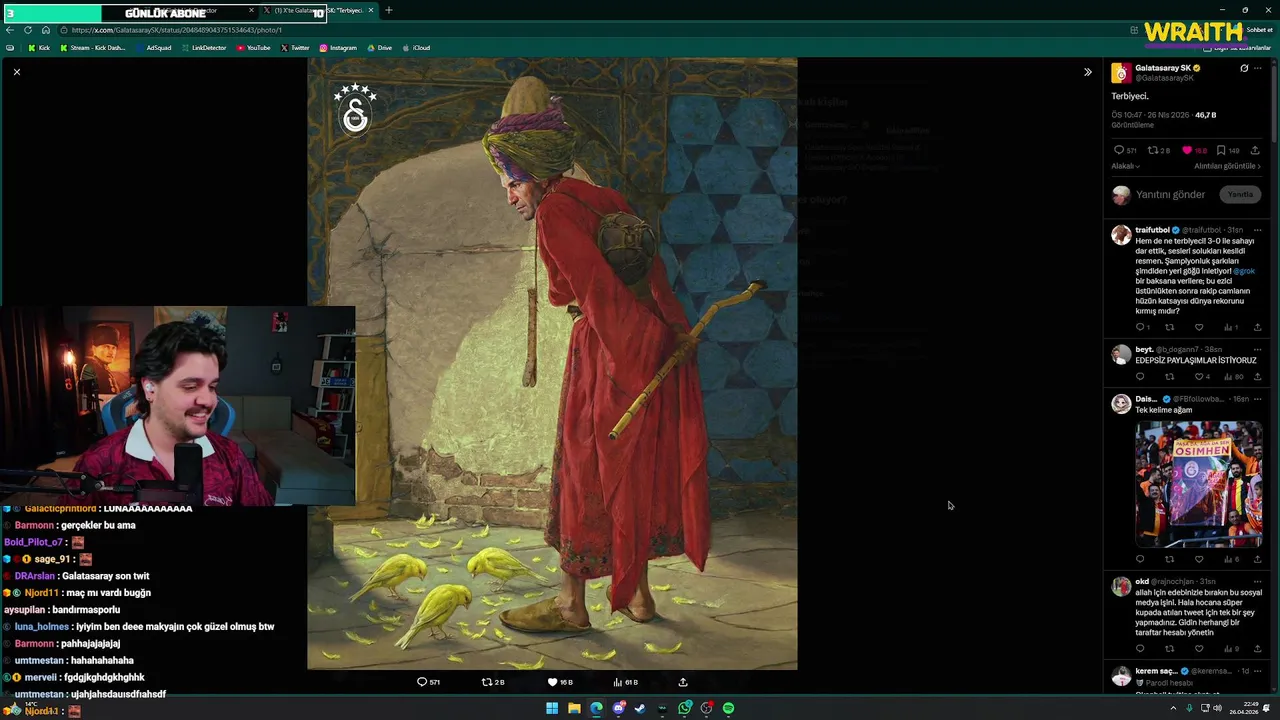Like the photo using heart icon below it
The width and height of the screenshot is (1280, 720).
point(552,682)
